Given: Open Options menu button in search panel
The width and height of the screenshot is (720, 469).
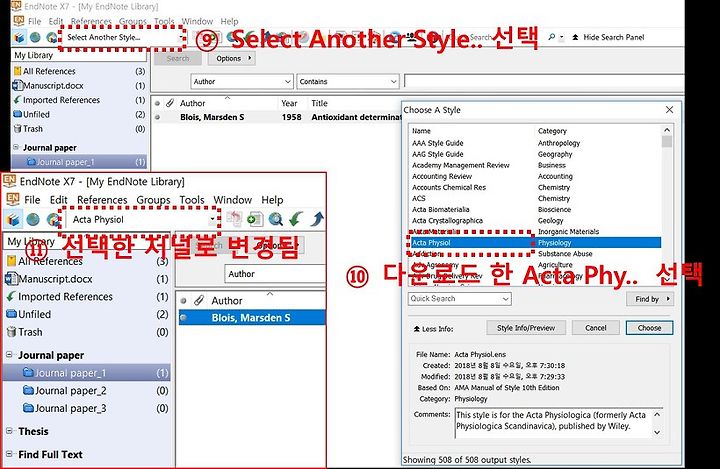Looking at the screenshot, I should pos(232,58).
